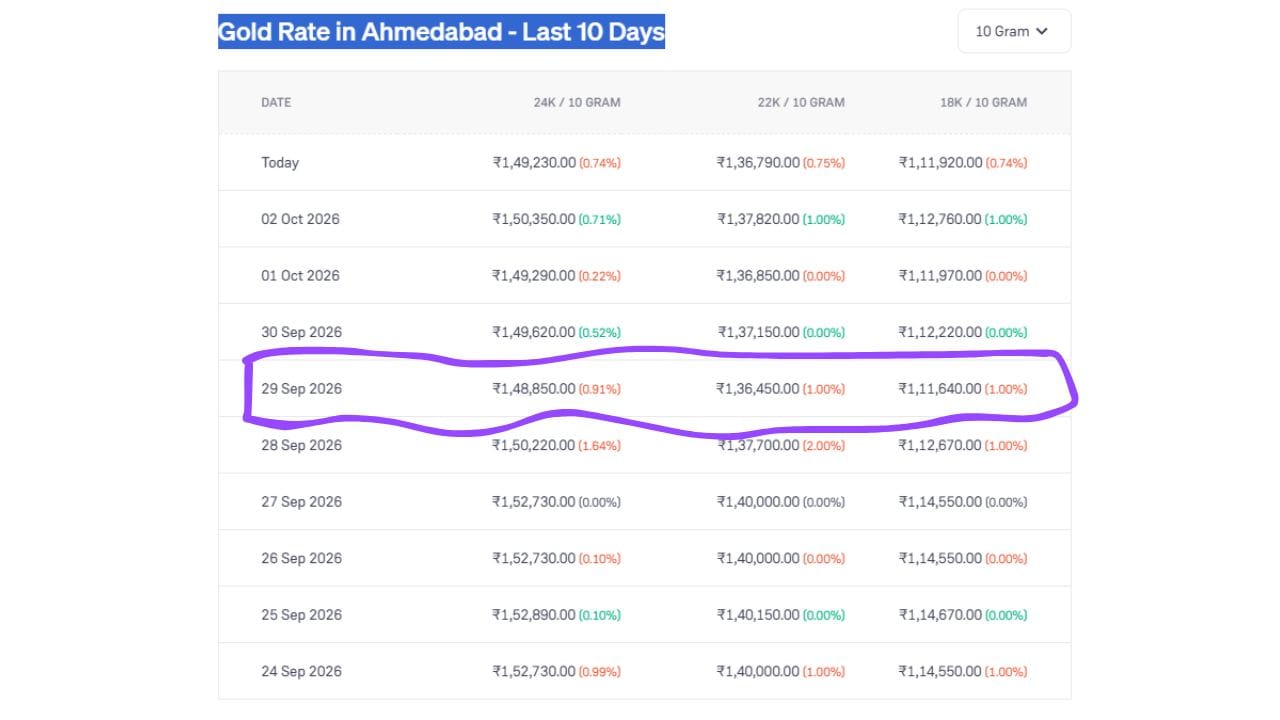Click the 0.71% change on 02 Oct
This screenshot has height=720, width=1280.
[x=600, y=219]
